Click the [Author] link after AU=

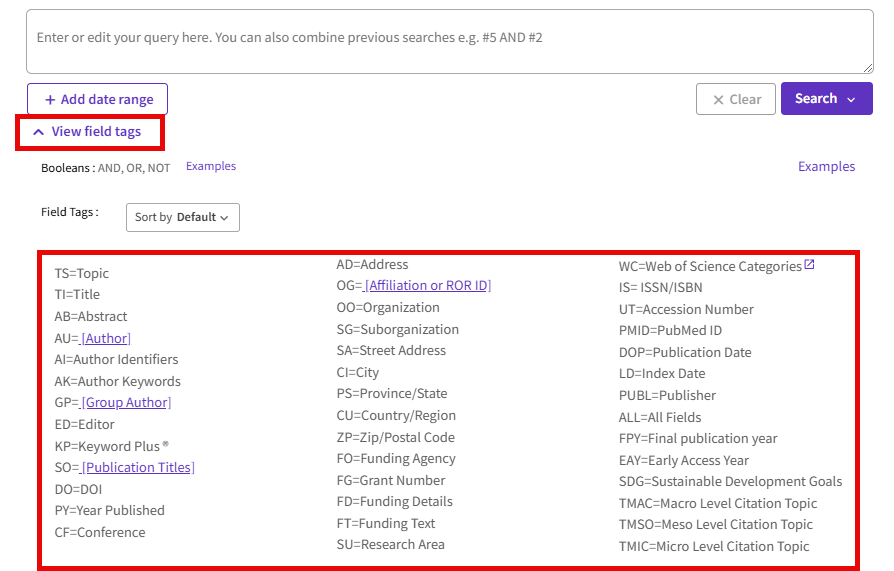pyautogui.click(x=106, y=338)
